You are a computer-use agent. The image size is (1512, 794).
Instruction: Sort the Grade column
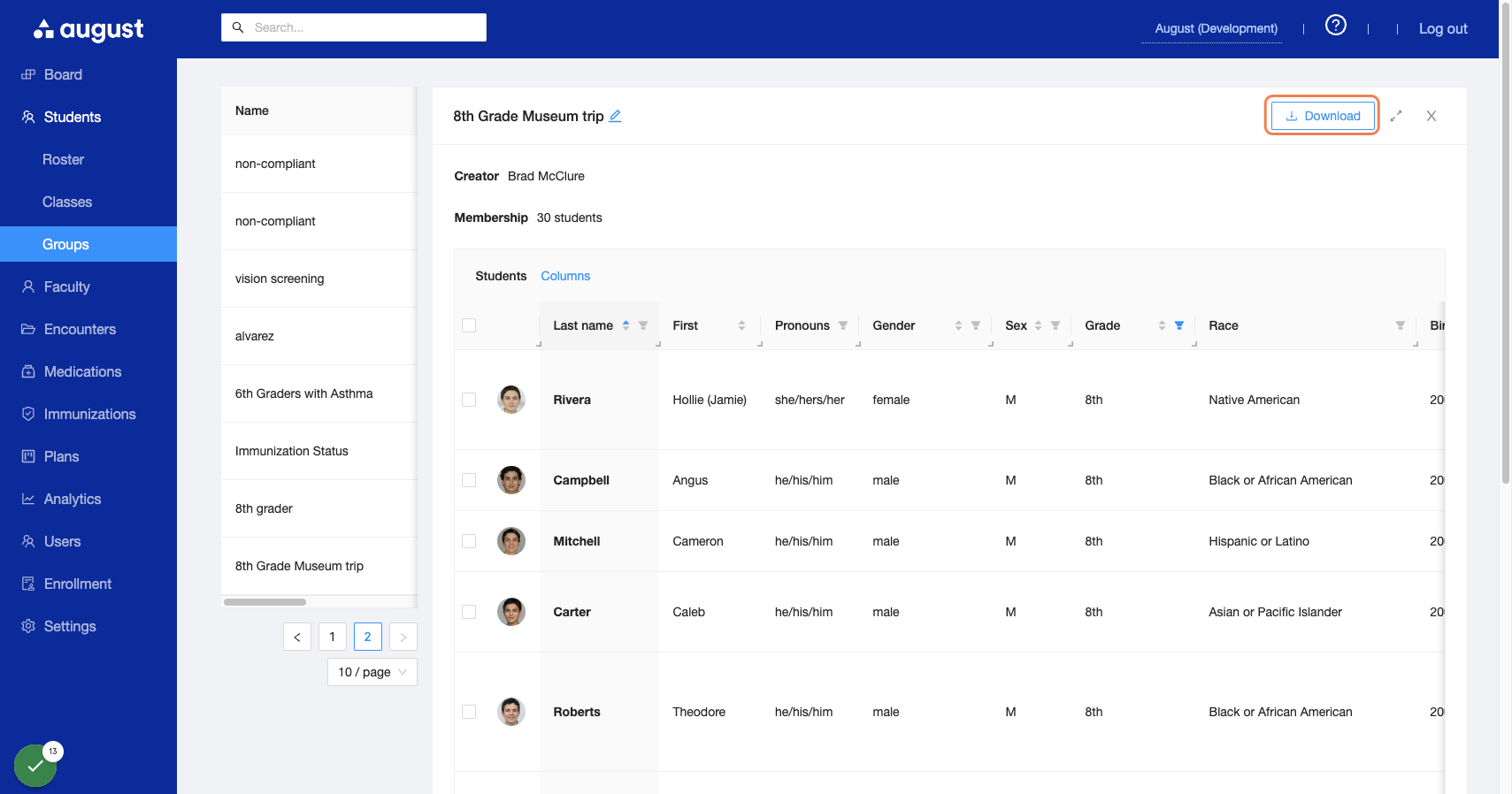(1162, 325)
